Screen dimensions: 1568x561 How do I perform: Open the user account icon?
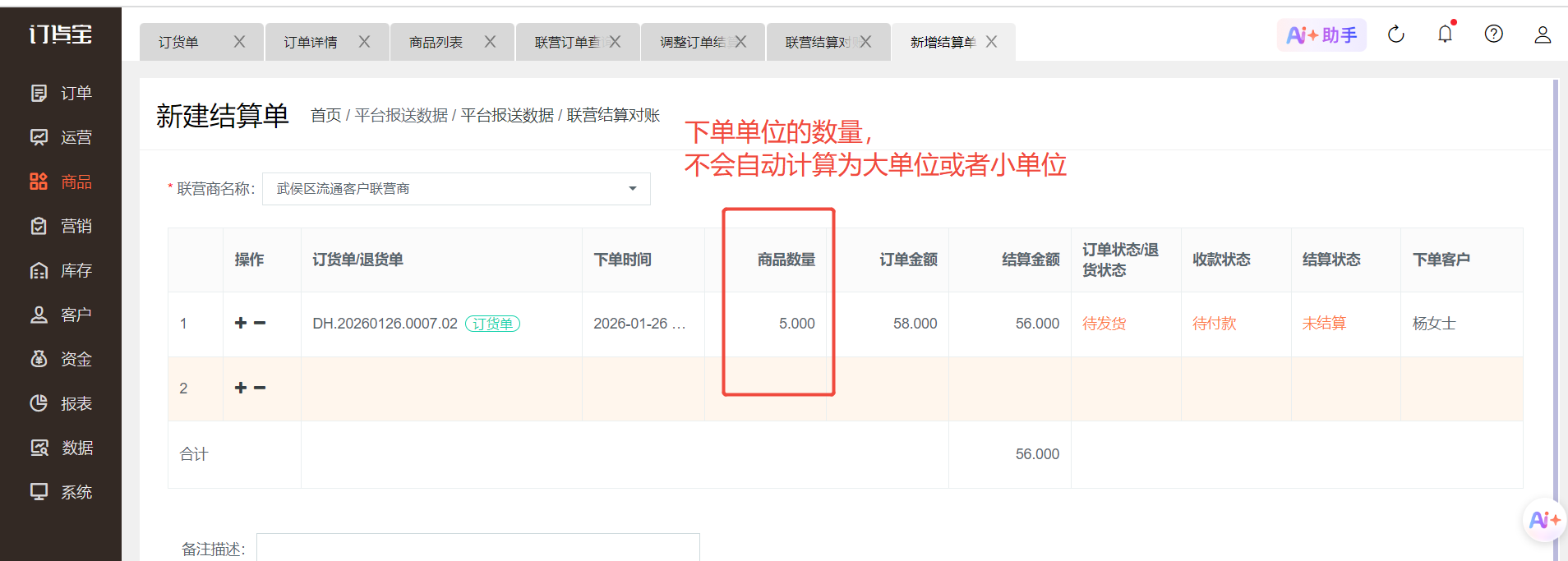[1543, 34]
